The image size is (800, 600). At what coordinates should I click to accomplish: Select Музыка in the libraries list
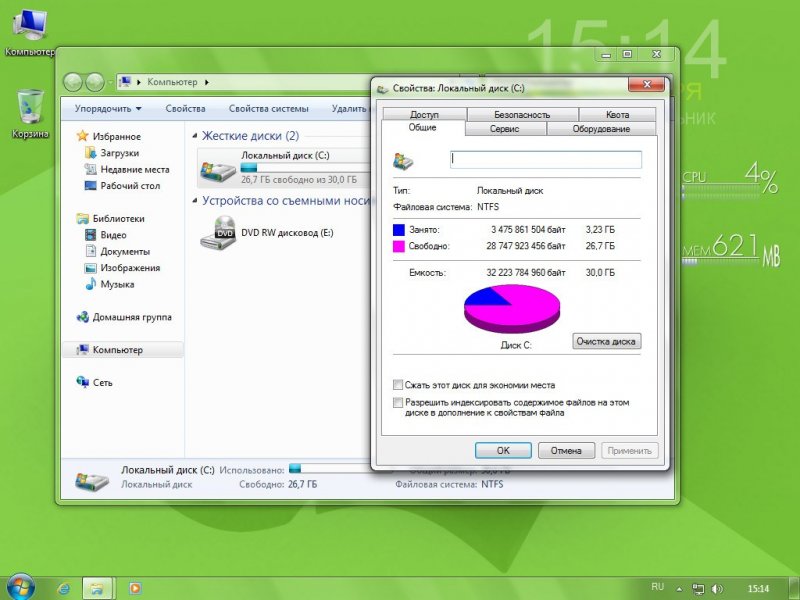[x=117, y=284]
